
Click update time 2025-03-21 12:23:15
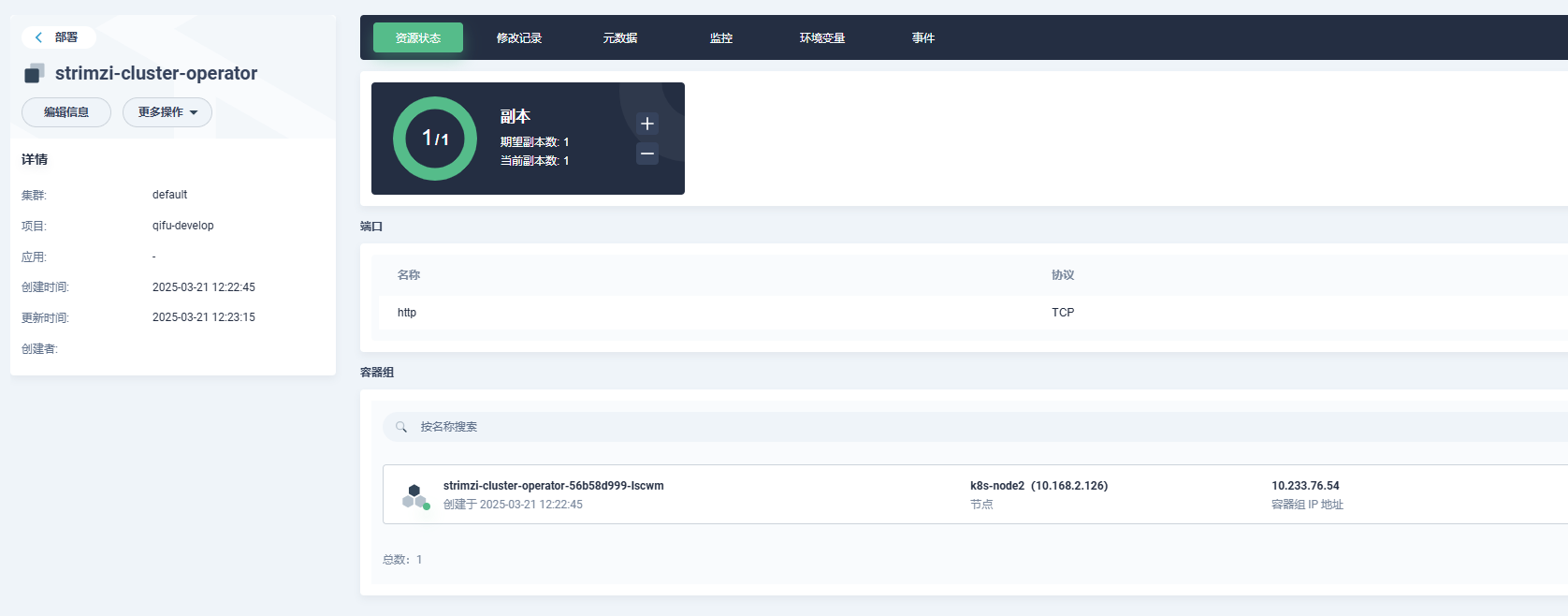pos(204,317)
